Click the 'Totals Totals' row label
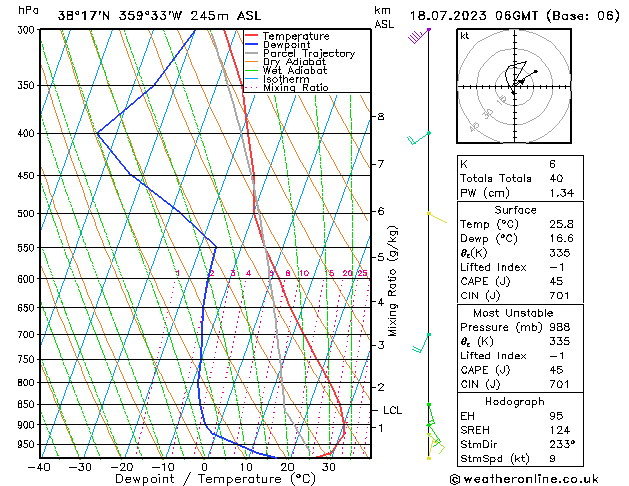 click(x=495, y=178)
